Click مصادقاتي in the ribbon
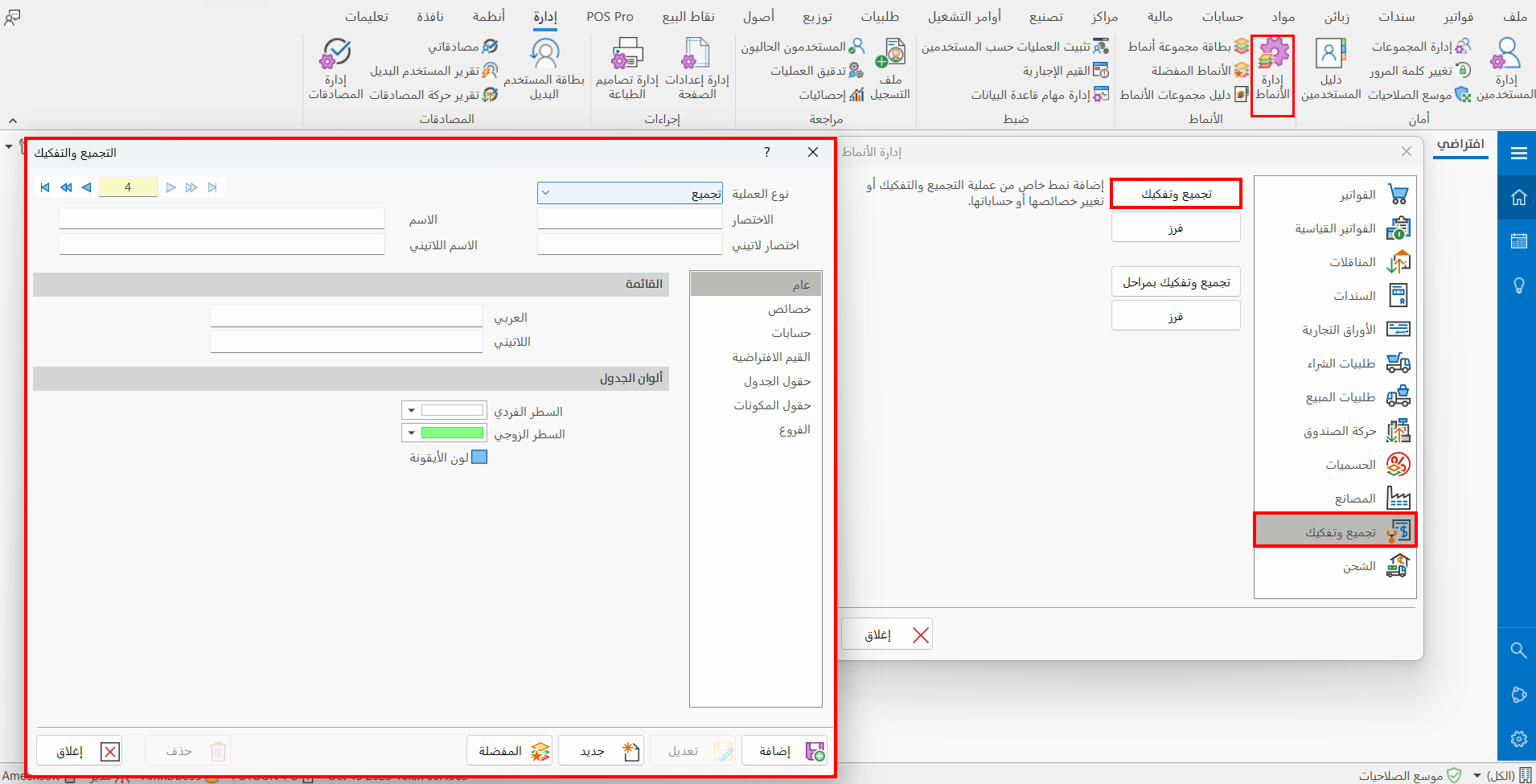The image size is (1536, 784). click(463, 47)
